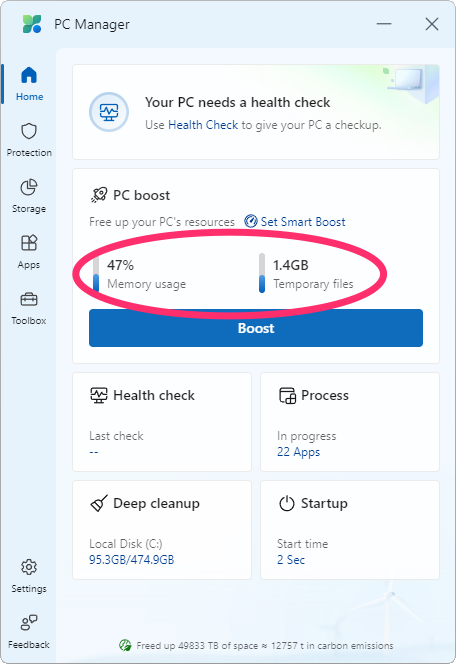
Task: Click the Deep cleanup broom icon
Action: [99, 504]
